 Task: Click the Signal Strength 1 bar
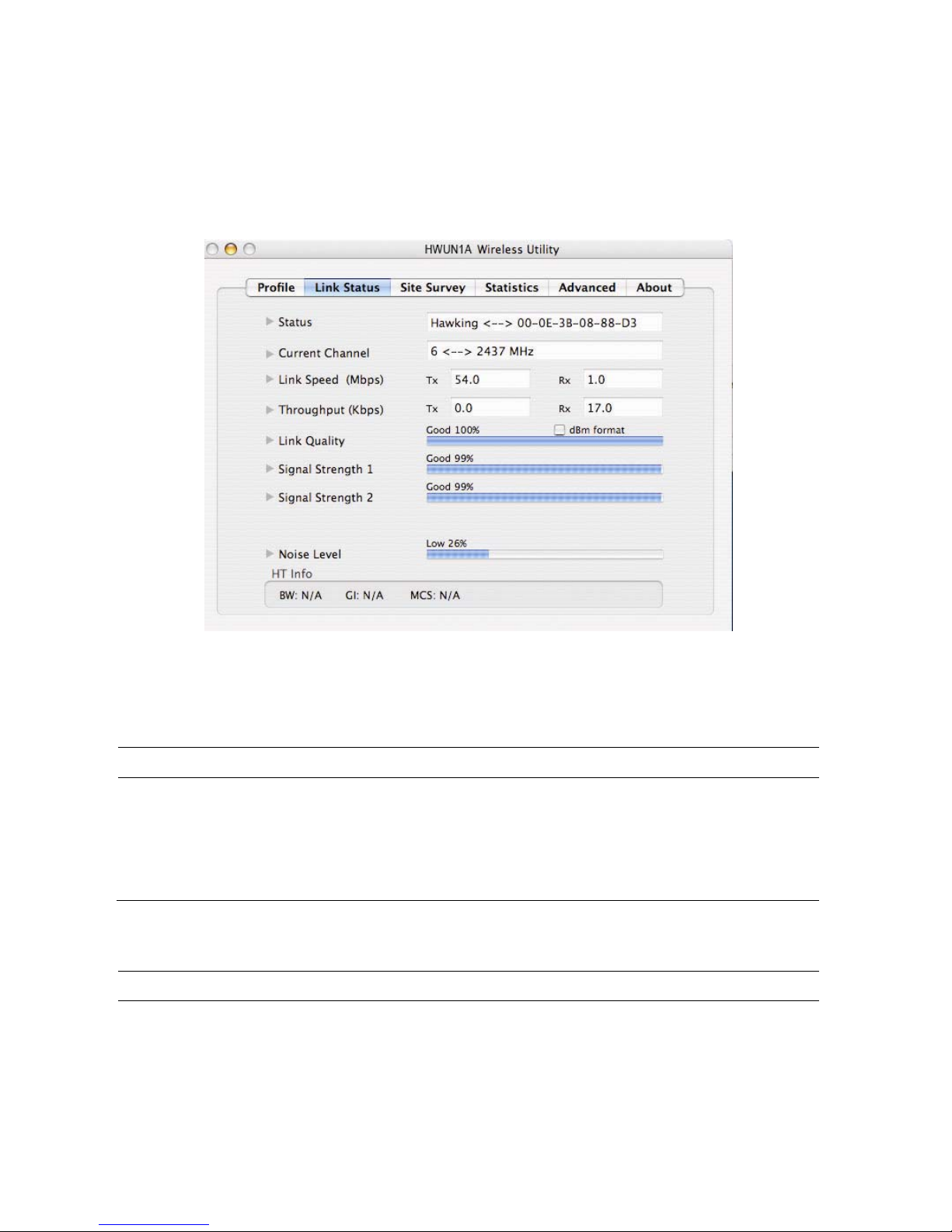(545, 469)
